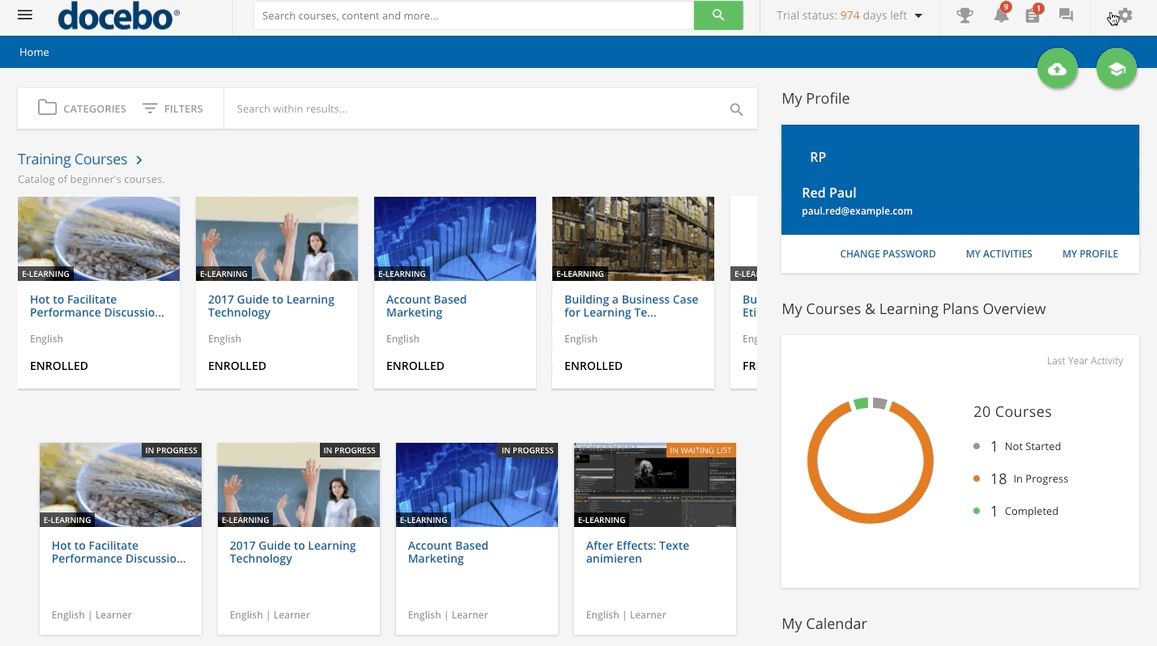Click ENROLLED status on Account Based Marketing card
Viewport: 1157px width, 646px height.
tap(415, 366)
